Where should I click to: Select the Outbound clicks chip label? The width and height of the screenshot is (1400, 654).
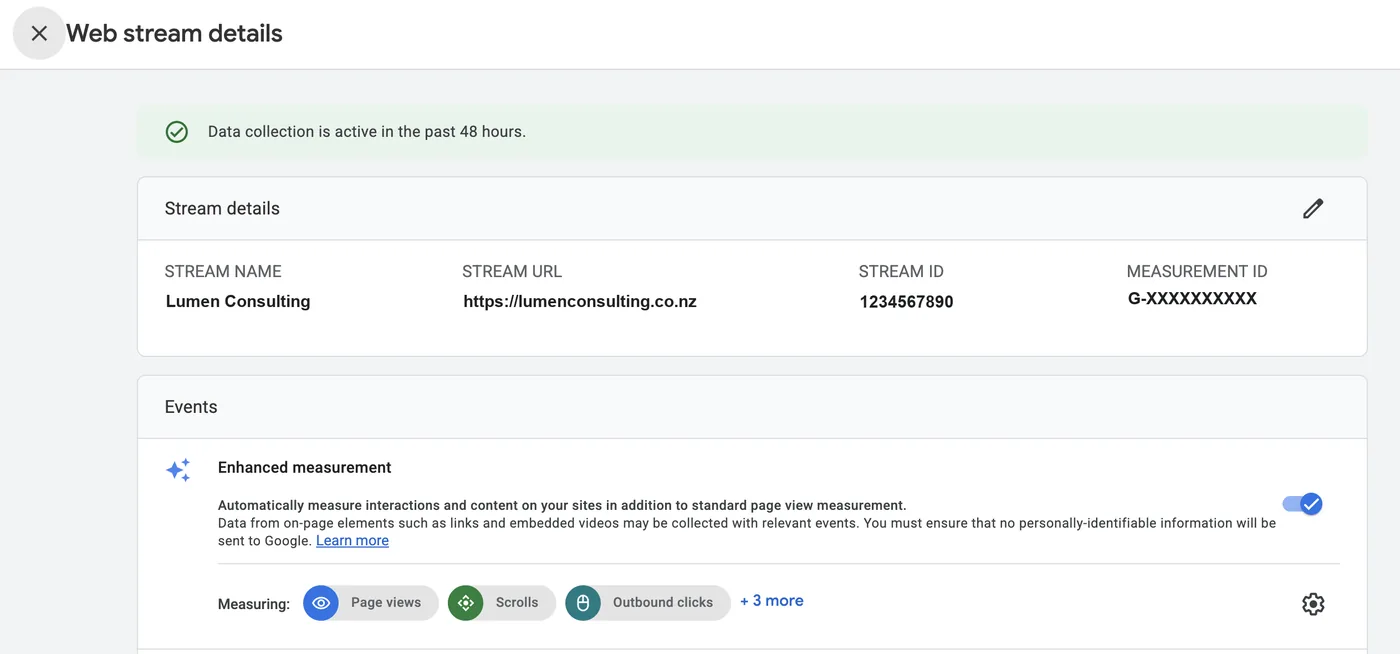(663, 602)
